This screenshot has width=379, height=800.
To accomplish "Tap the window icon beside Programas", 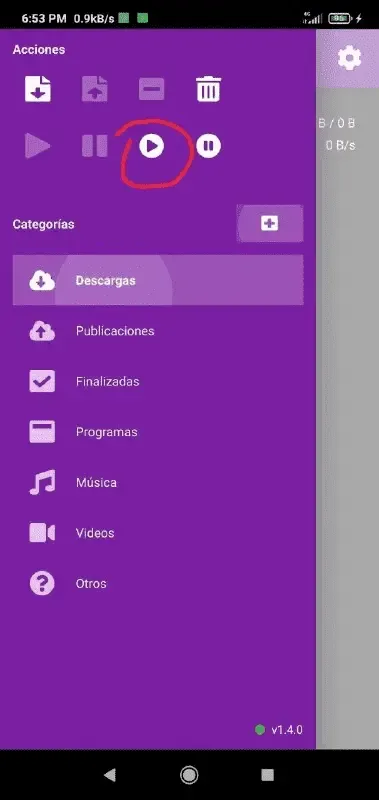I will pos(42,432).
